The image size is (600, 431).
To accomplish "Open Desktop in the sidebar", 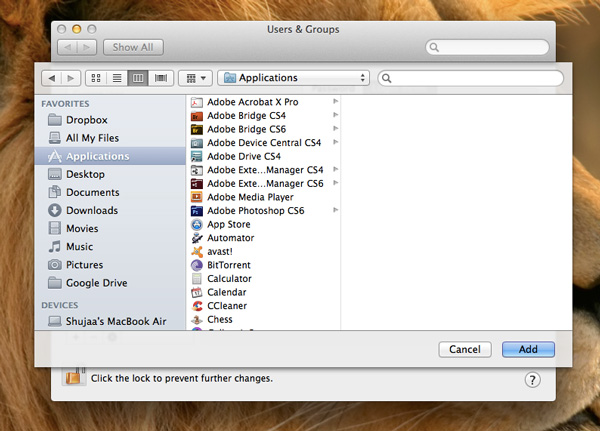I will [110, 175].
